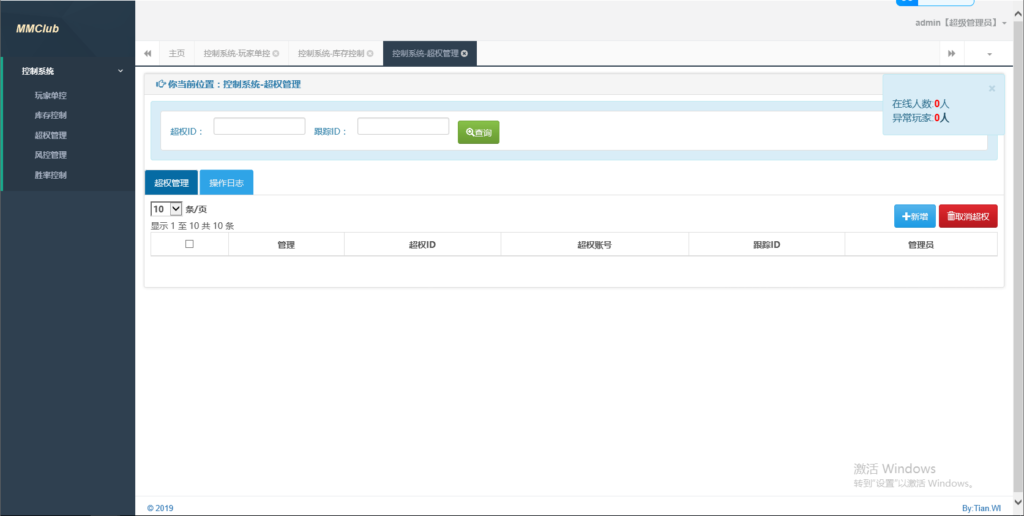Switch to the 操作日志 tab
Viewport: 1024px width, 516px height.
pos(226,183)
